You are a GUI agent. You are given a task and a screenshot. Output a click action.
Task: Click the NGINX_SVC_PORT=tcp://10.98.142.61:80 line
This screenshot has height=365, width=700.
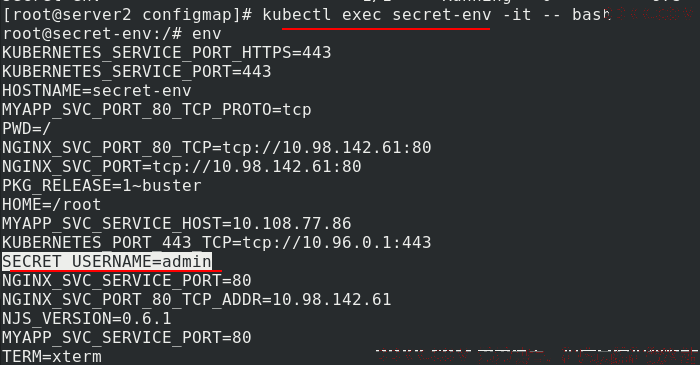[x=182, y=166]
